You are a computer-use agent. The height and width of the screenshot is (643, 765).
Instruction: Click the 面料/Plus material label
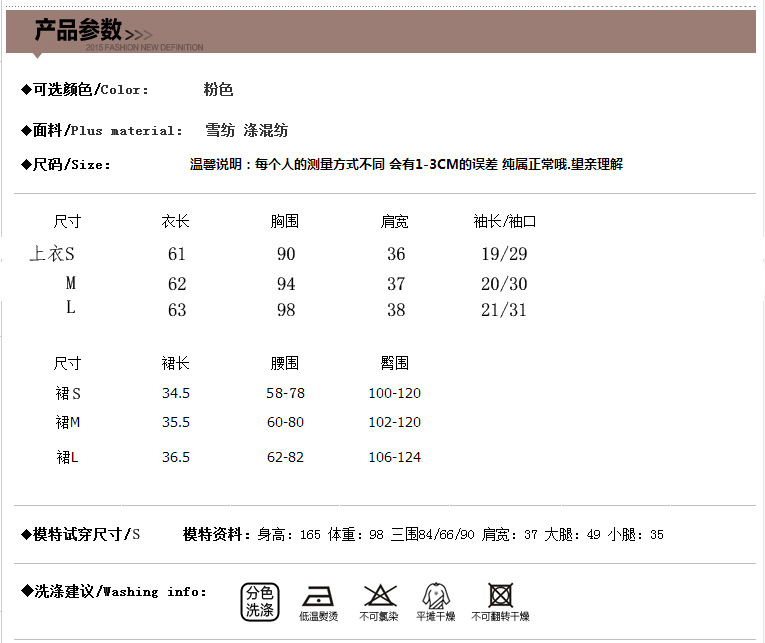(102, 131)
